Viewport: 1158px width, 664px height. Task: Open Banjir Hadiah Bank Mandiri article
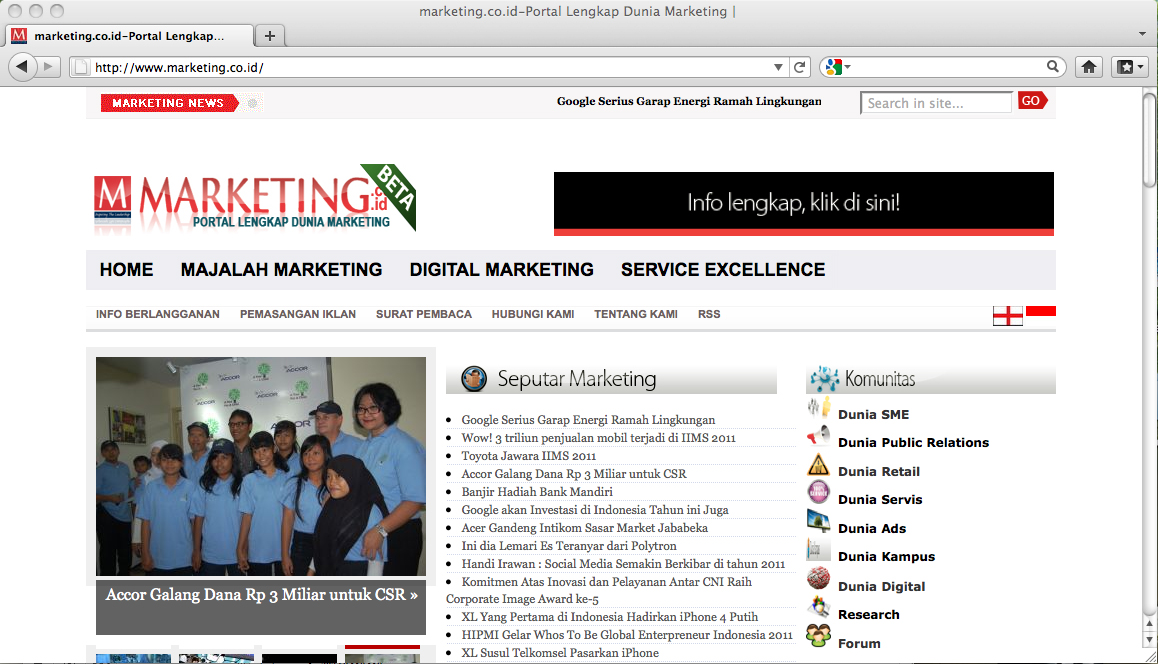(x=537, y=492)
